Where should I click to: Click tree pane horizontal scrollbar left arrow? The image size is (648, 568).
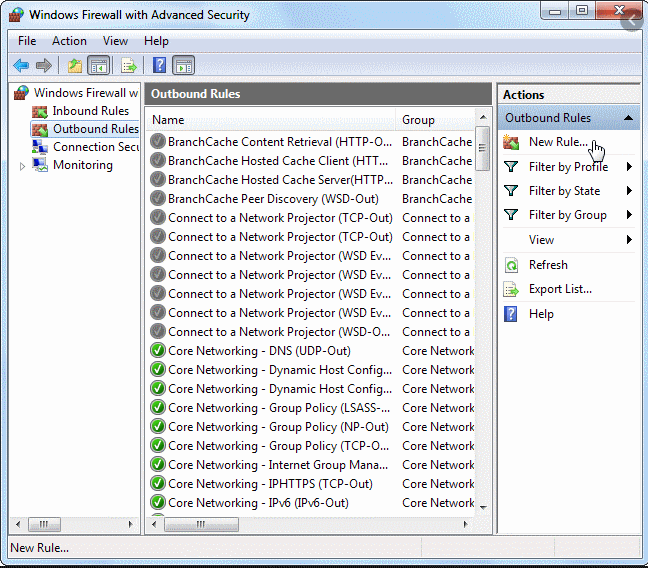click(18, 525)
